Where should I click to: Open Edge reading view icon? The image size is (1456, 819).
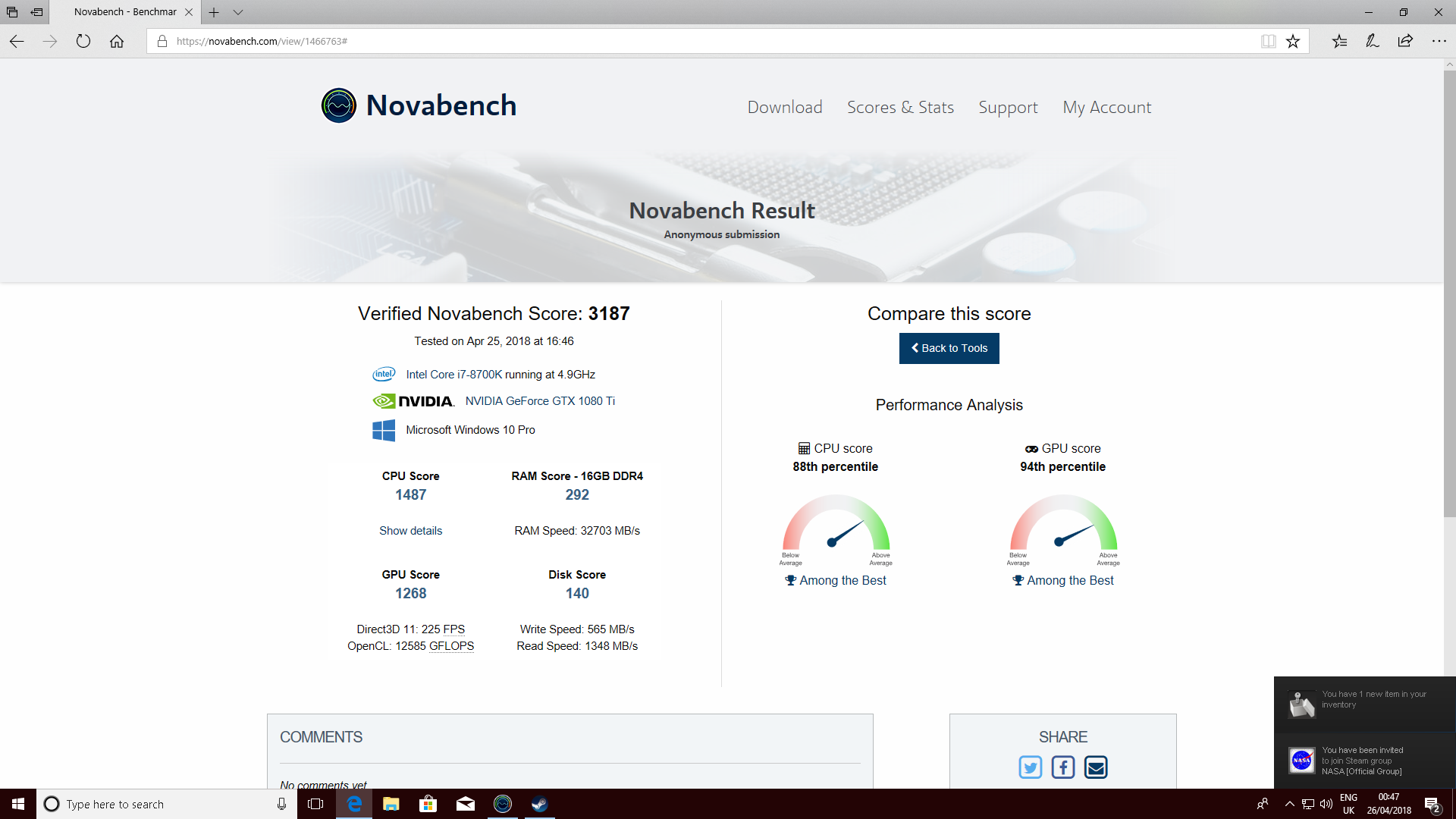pyautogui.click(x=1268, y=41)
